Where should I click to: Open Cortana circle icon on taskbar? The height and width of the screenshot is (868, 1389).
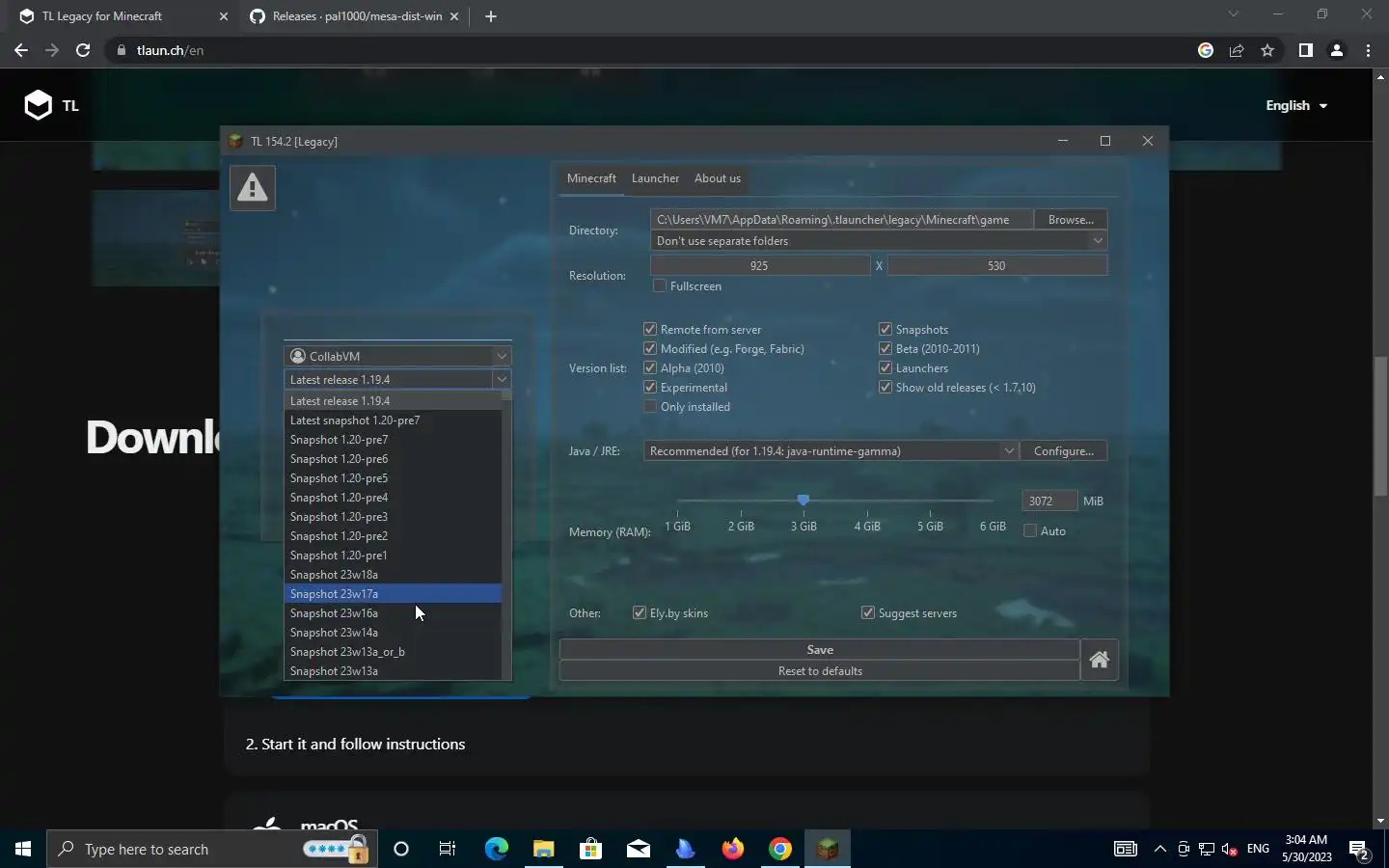(x=401, y=849)
